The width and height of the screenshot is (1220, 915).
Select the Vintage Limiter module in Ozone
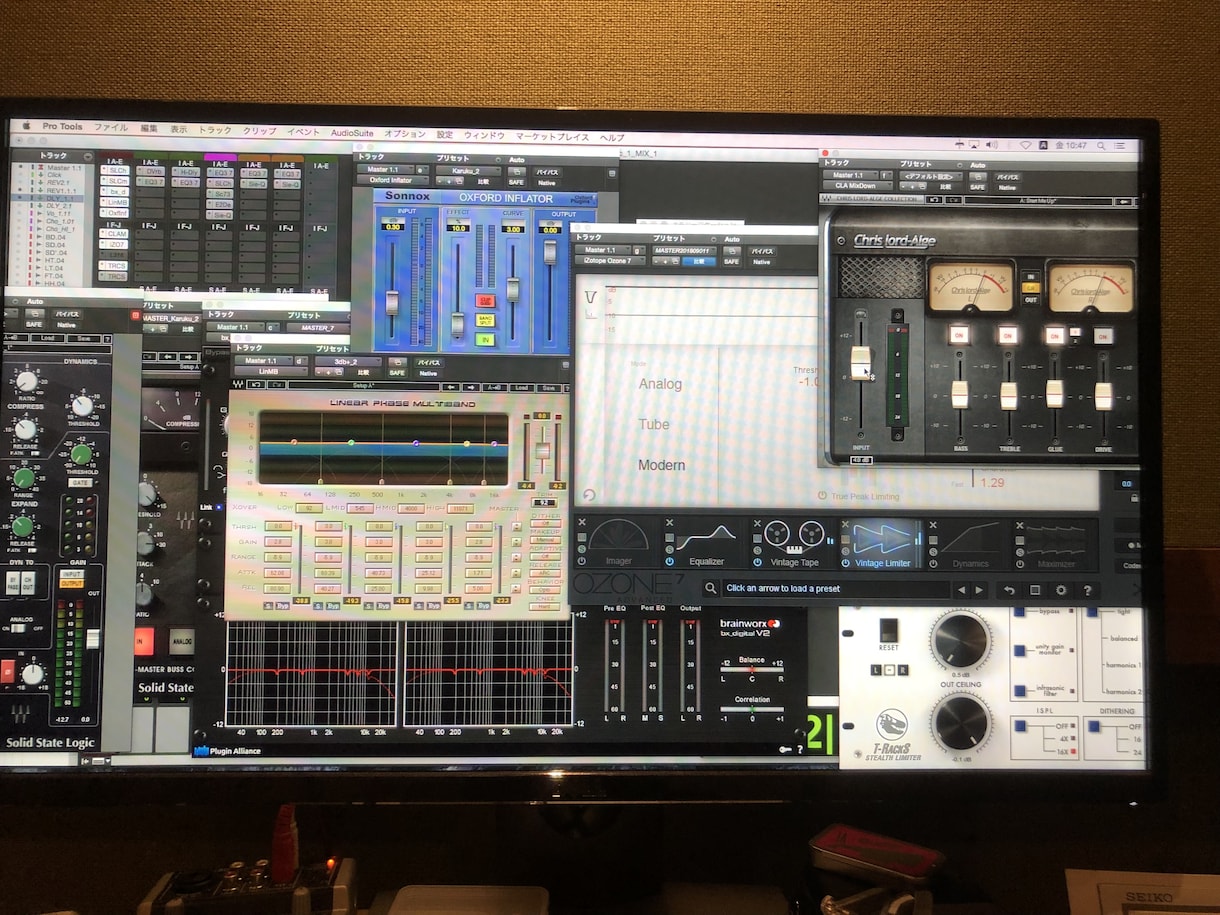coord(882,544)
